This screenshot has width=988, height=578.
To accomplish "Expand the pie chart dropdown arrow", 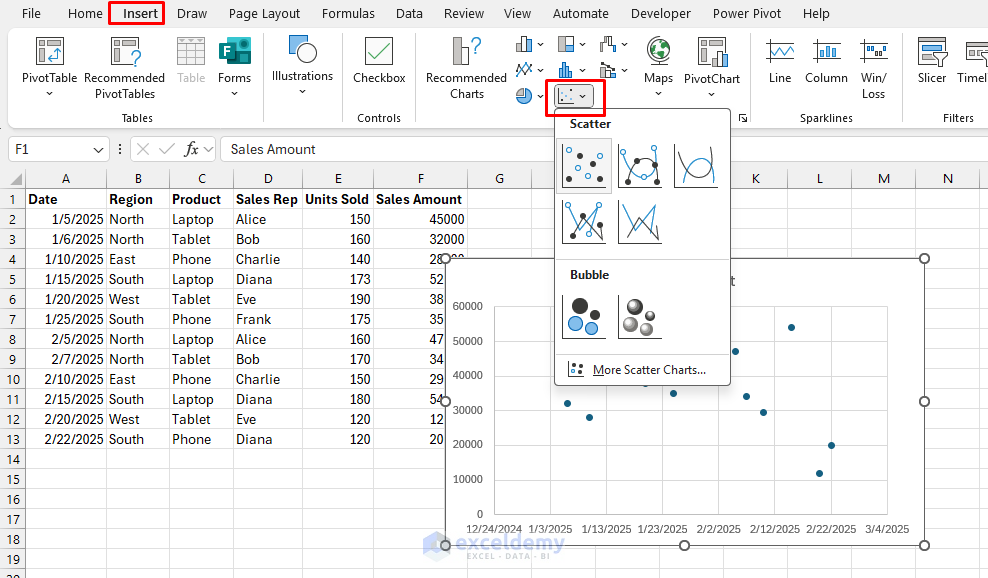I will pos(540,96).
